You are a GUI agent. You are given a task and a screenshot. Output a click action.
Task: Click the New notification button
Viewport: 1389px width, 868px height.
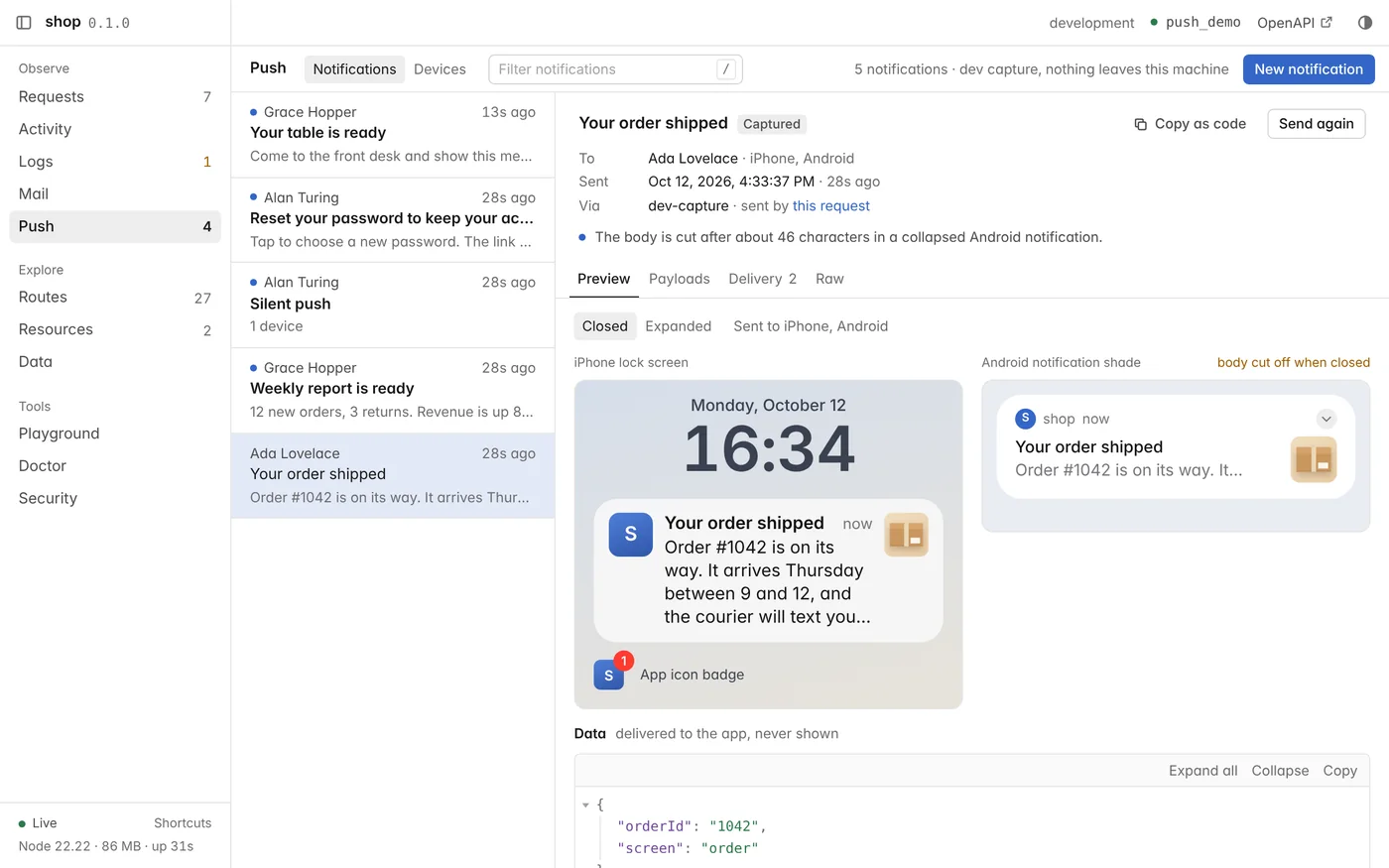click(x=1308, y=69)
